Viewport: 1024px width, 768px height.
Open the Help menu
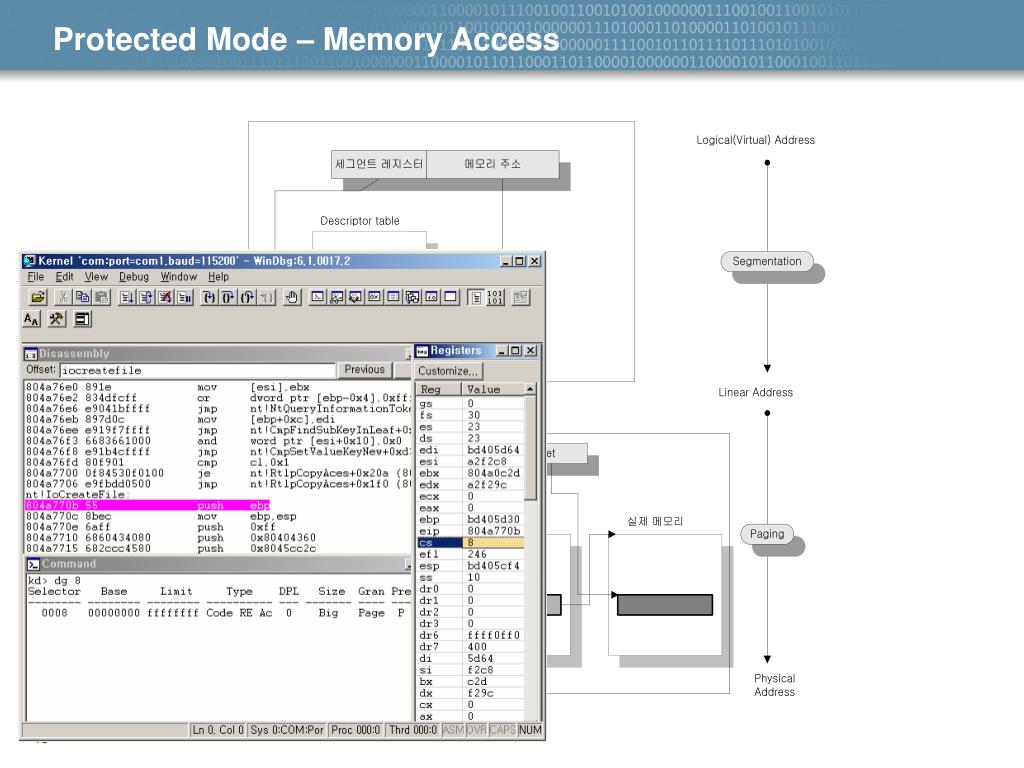tap(218, 277)
